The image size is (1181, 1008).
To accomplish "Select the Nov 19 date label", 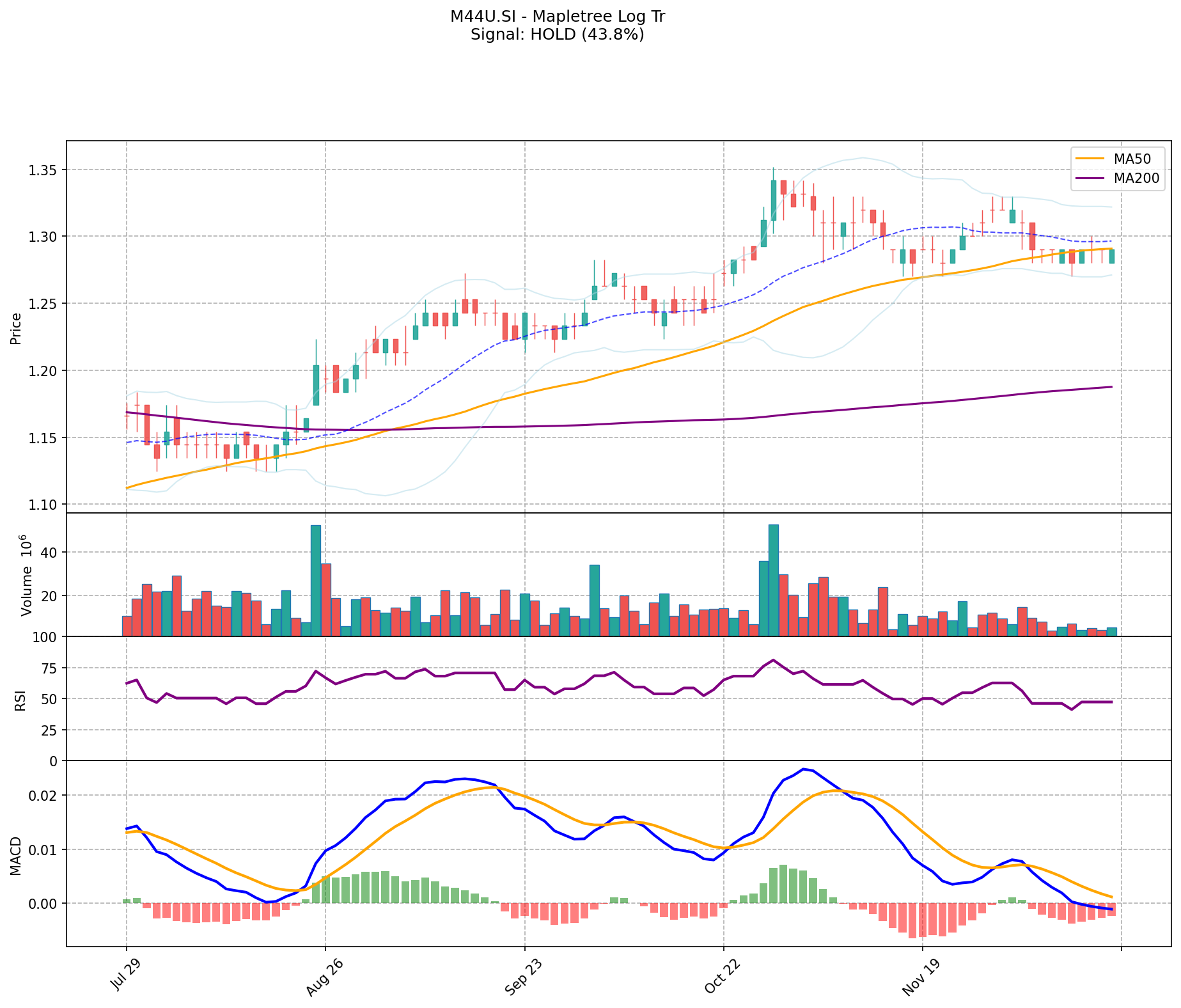I will click(x=921, y=977).
